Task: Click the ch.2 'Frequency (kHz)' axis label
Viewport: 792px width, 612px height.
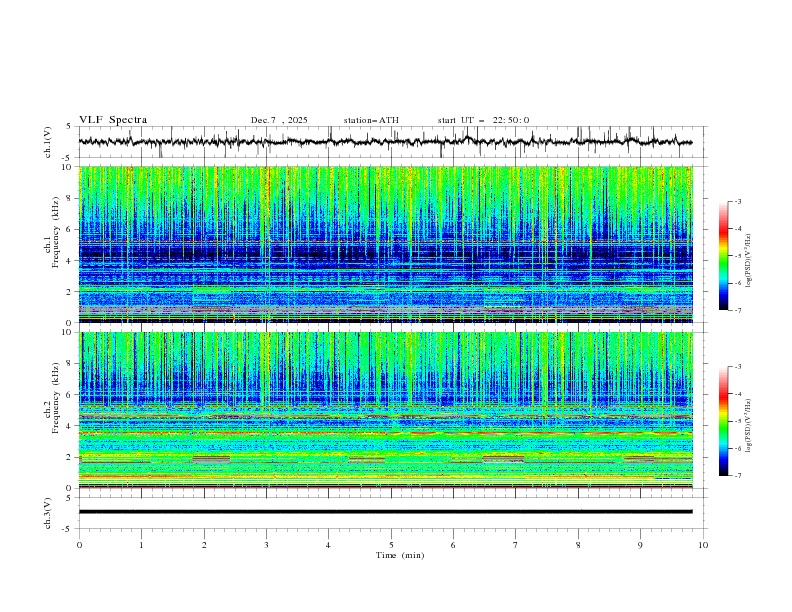Action: [56, 398]
